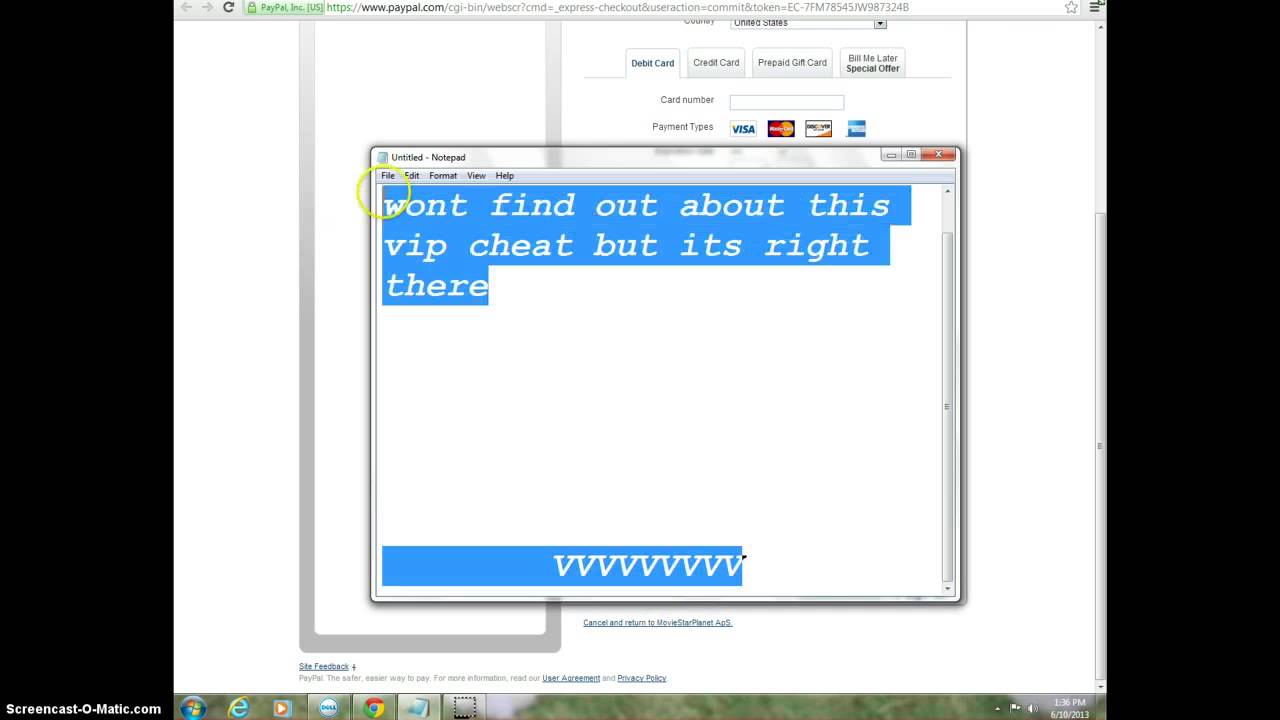Click Cancel and return to MovieStarPlanet ApS link
1280x720 pixels.
pyautogui.click(x=658, y=623)
